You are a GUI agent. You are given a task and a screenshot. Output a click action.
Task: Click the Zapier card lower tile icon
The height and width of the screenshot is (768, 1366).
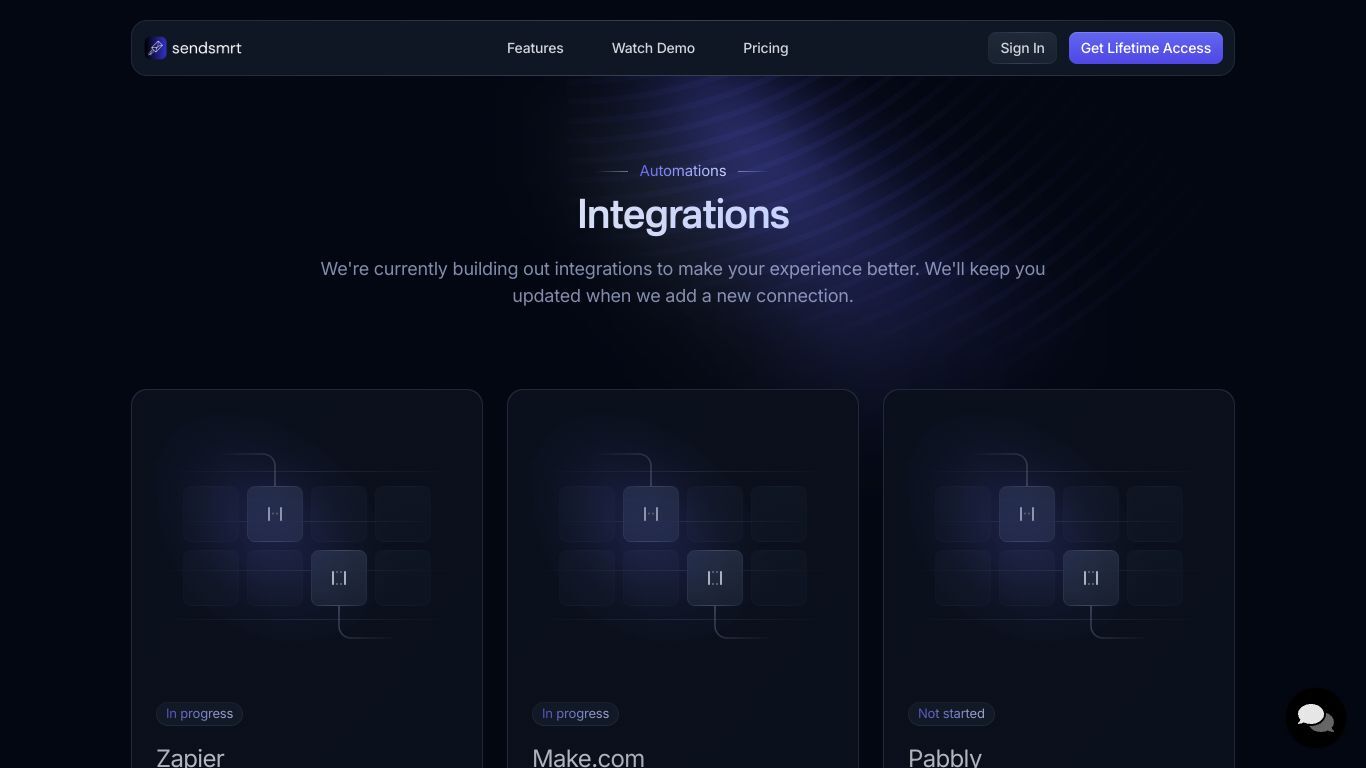pos(339,578)
